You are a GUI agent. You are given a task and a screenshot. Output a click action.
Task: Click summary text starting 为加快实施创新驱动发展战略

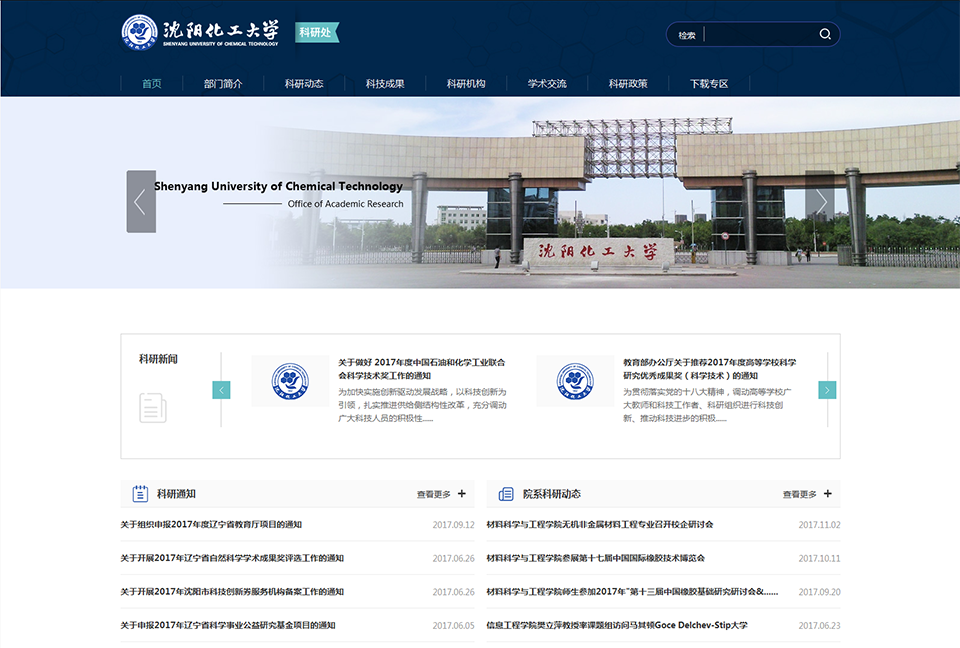[x=422, y=405]
